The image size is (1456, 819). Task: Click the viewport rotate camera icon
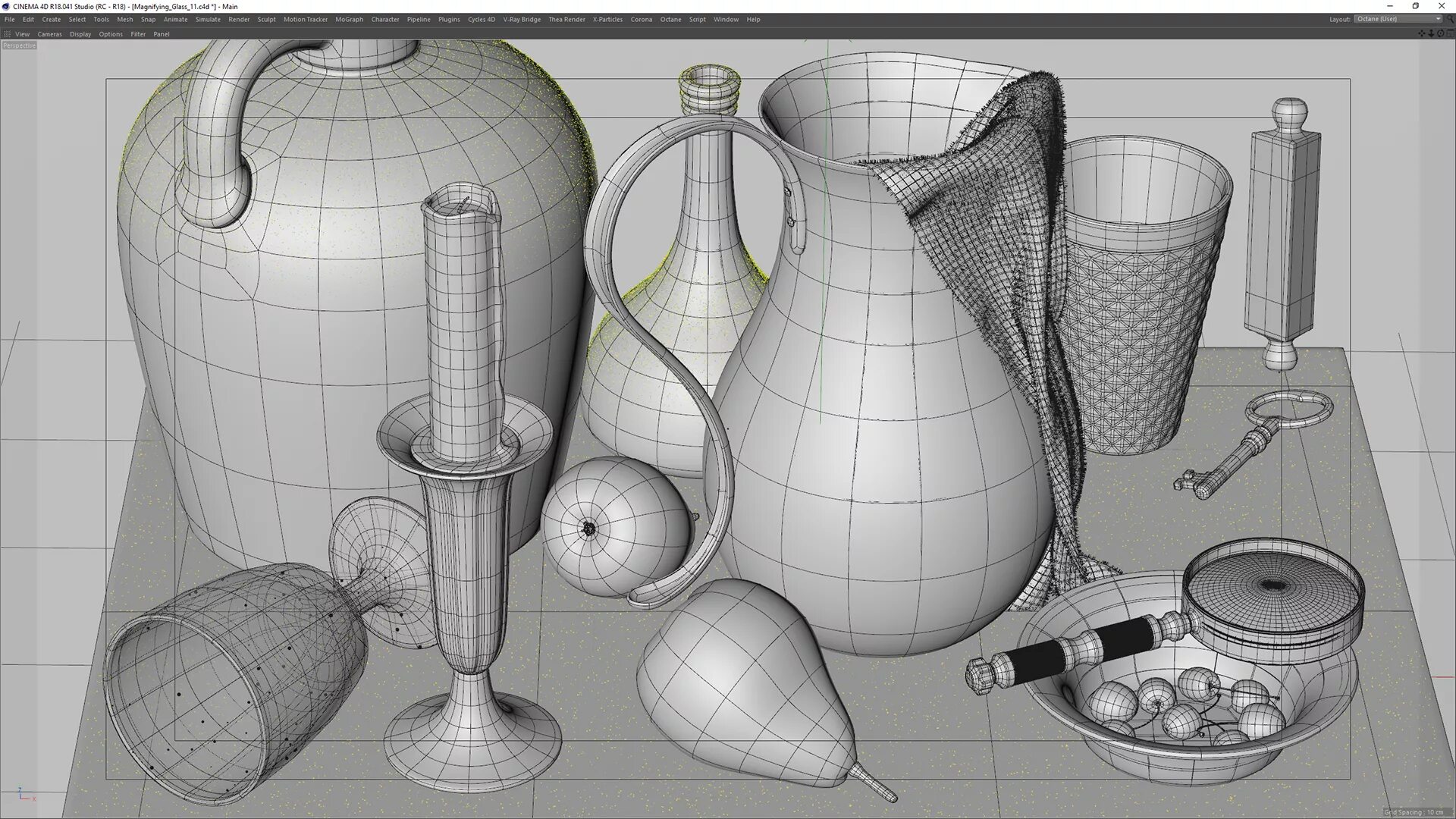point(1441,33)
